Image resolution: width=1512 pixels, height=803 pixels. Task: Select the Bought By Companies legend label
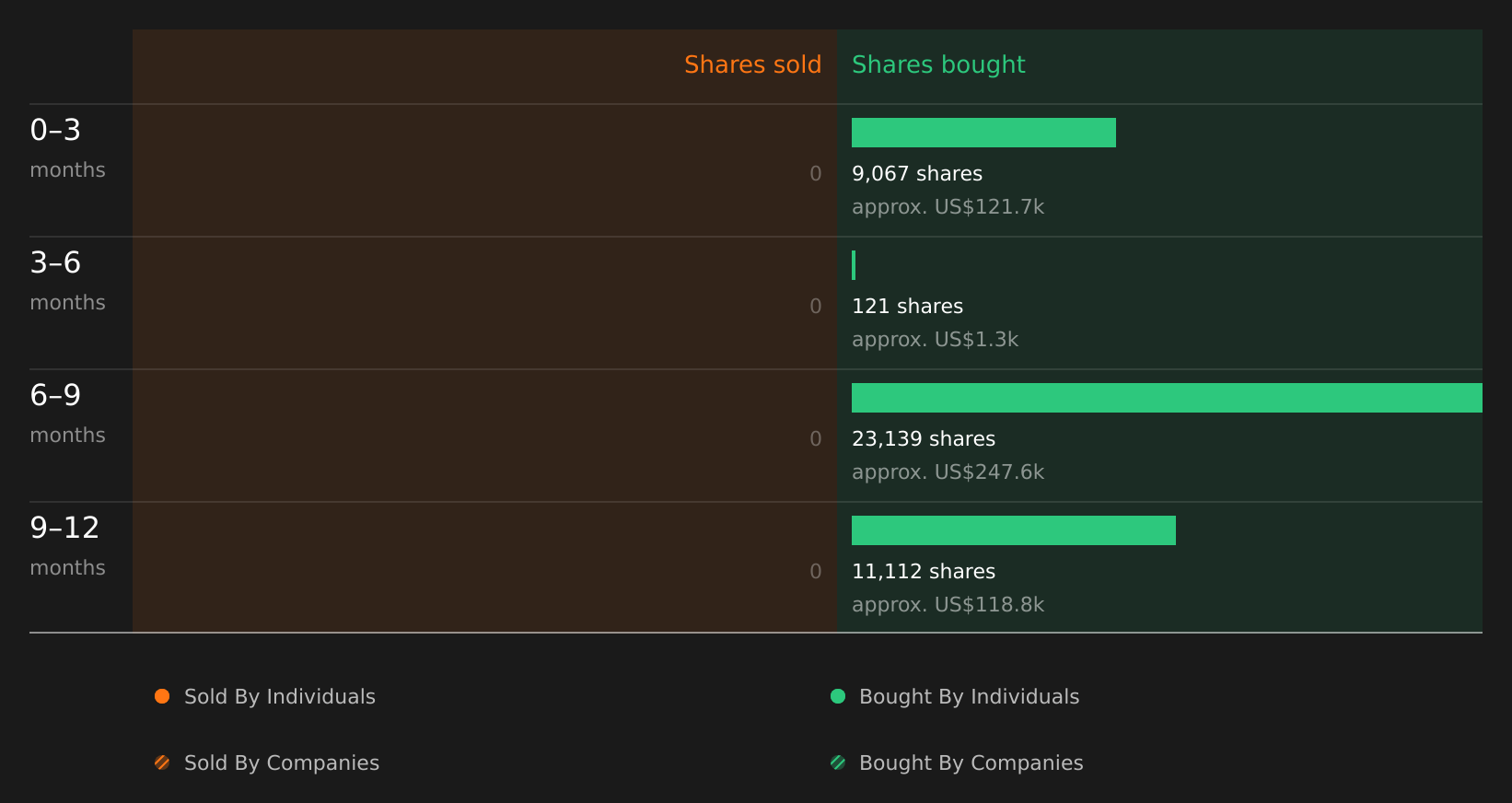tap(971, 763)
